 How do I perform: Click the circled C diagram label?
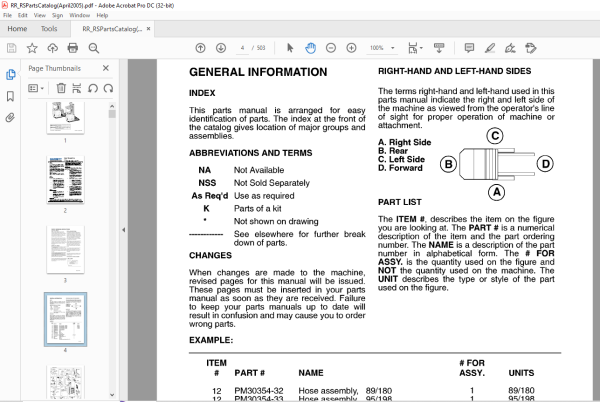tap(495, 136)
